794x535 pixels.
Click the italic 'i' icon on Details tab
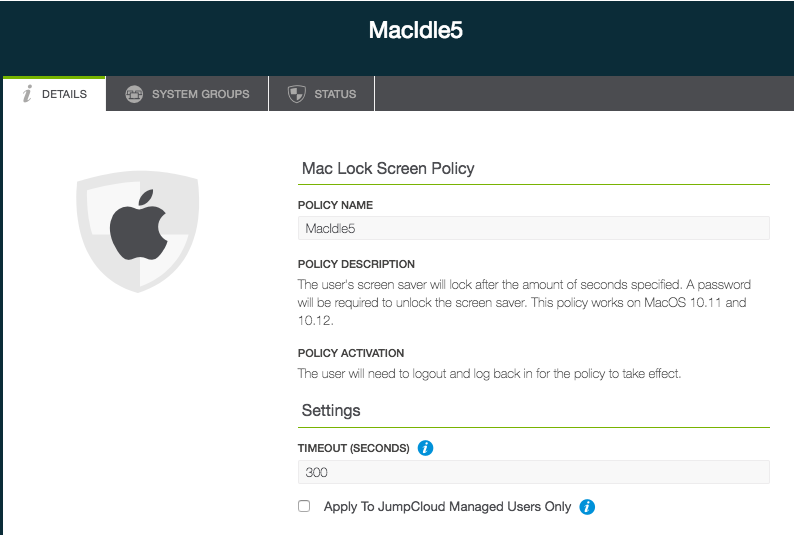click(27, 94)
